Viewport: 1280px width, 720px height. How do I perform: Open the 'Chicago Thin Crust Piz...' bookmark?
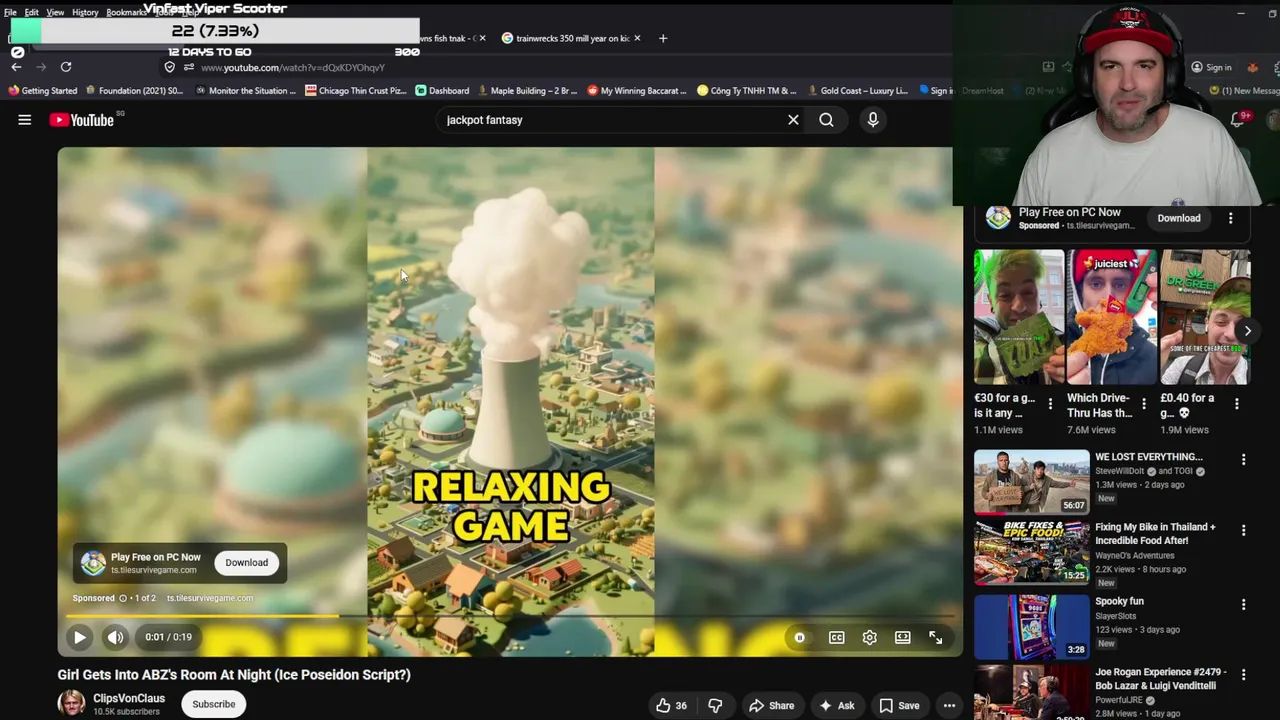[x=356, y=91]
